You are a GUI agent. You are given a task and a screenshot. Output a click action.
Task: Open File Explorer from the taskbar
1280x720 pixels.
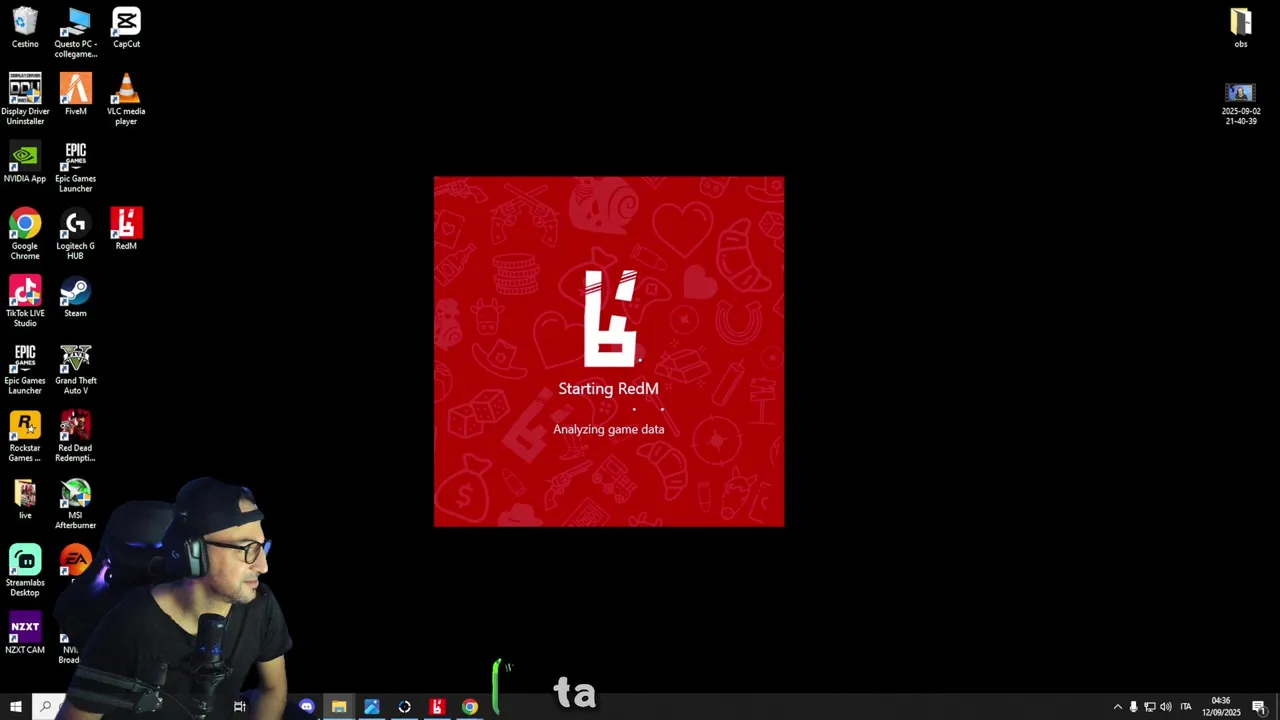(x=339, y=707)
